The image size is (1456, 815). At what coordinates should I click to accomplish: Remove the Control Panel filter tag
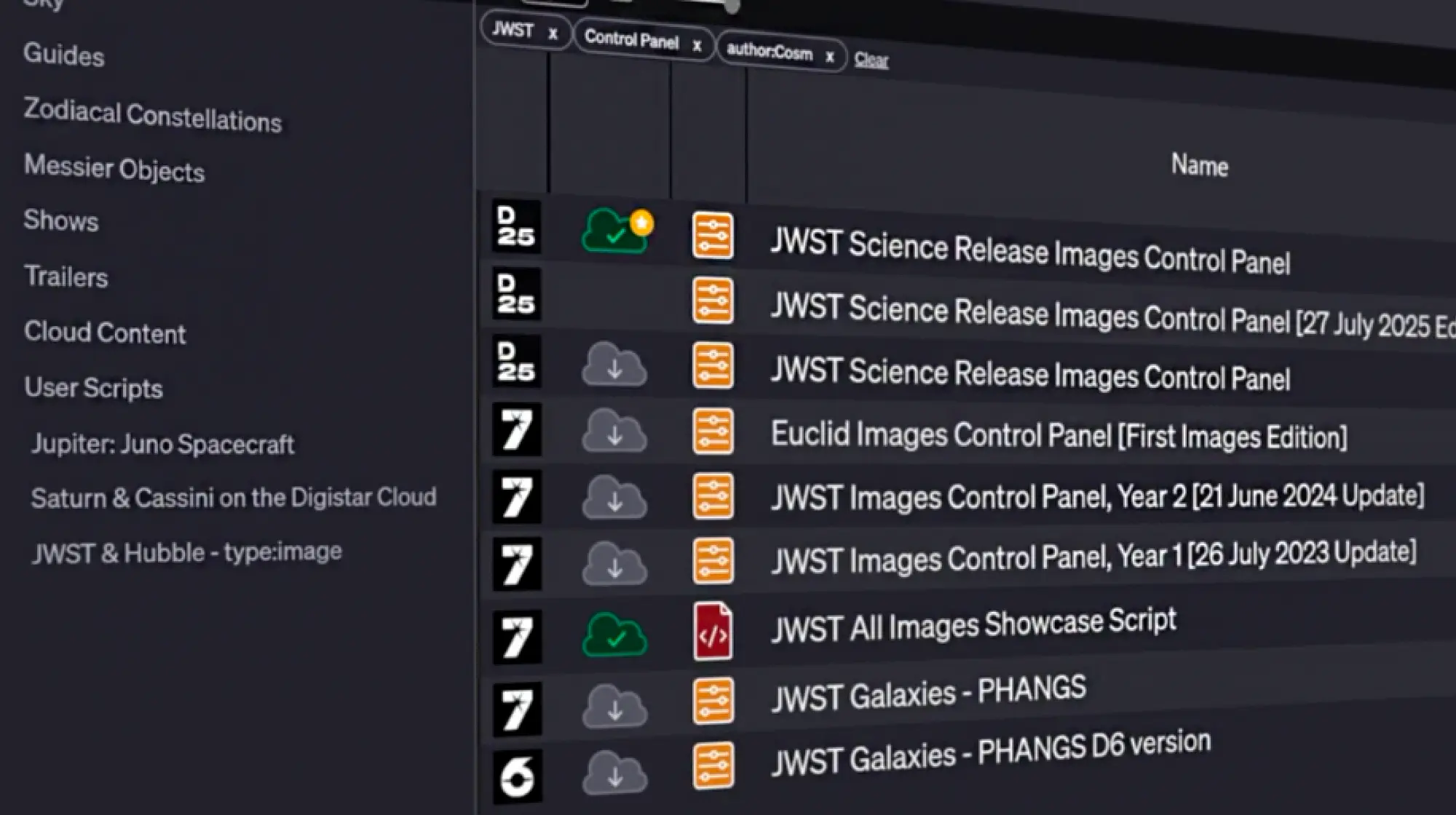point(697,46)
